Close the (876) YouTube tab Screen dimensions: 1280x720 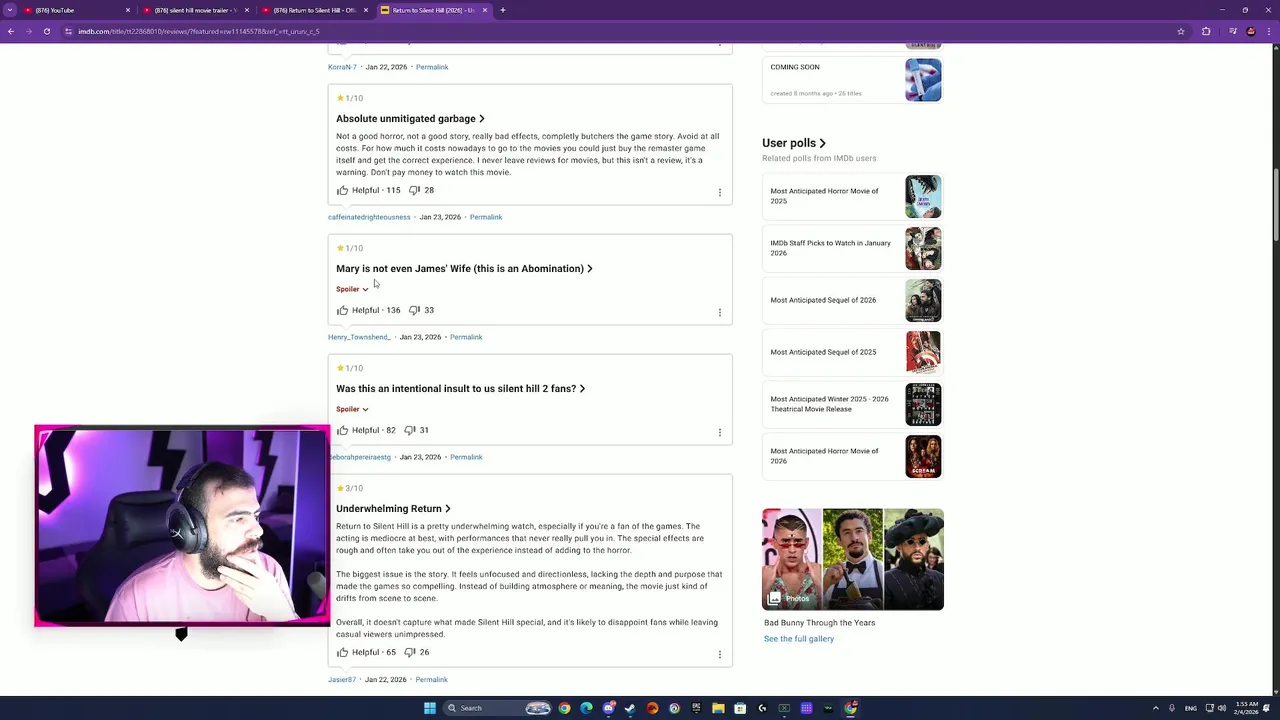coord(128,10)
